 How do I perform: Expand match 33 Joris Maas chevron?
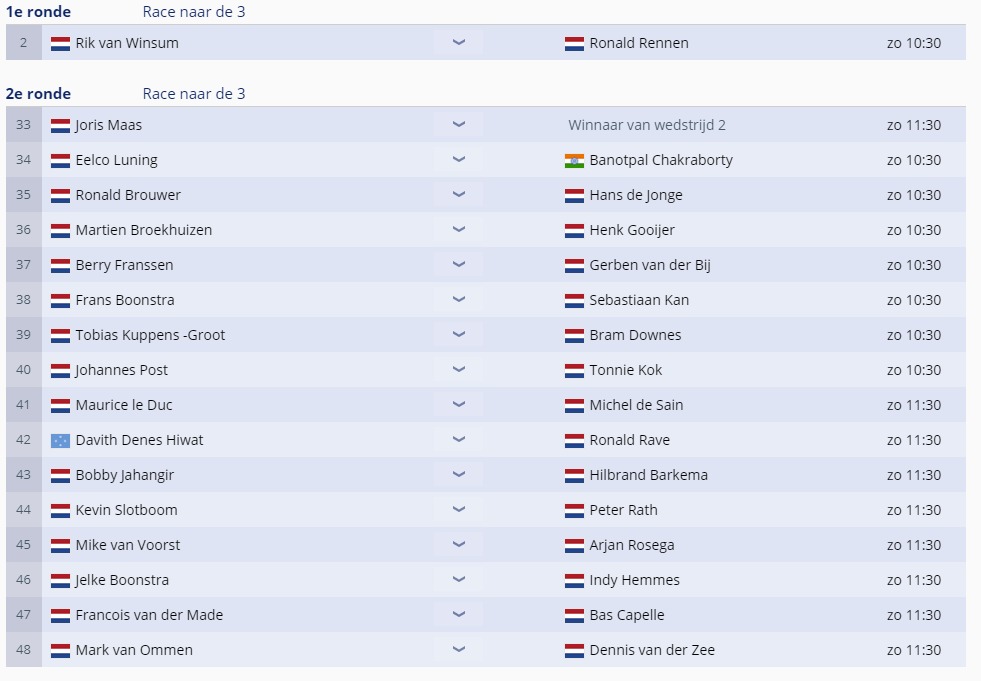(459, 125)
